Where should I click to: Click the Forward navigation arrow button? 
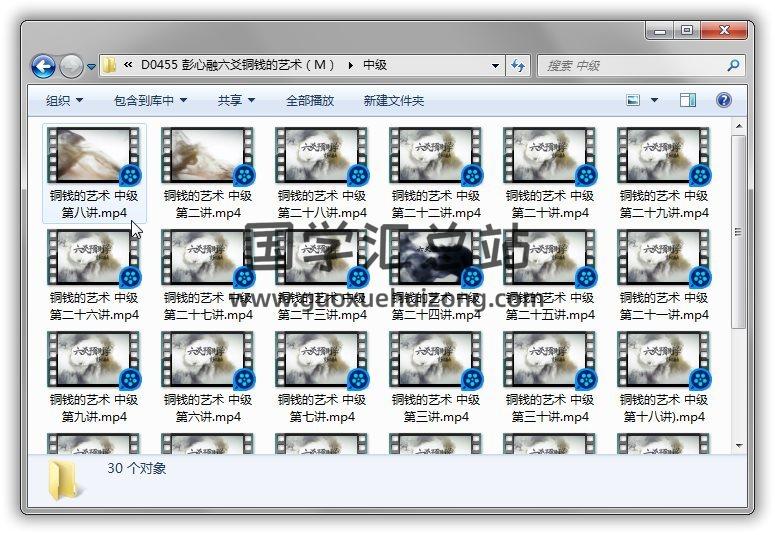[71, 66]
